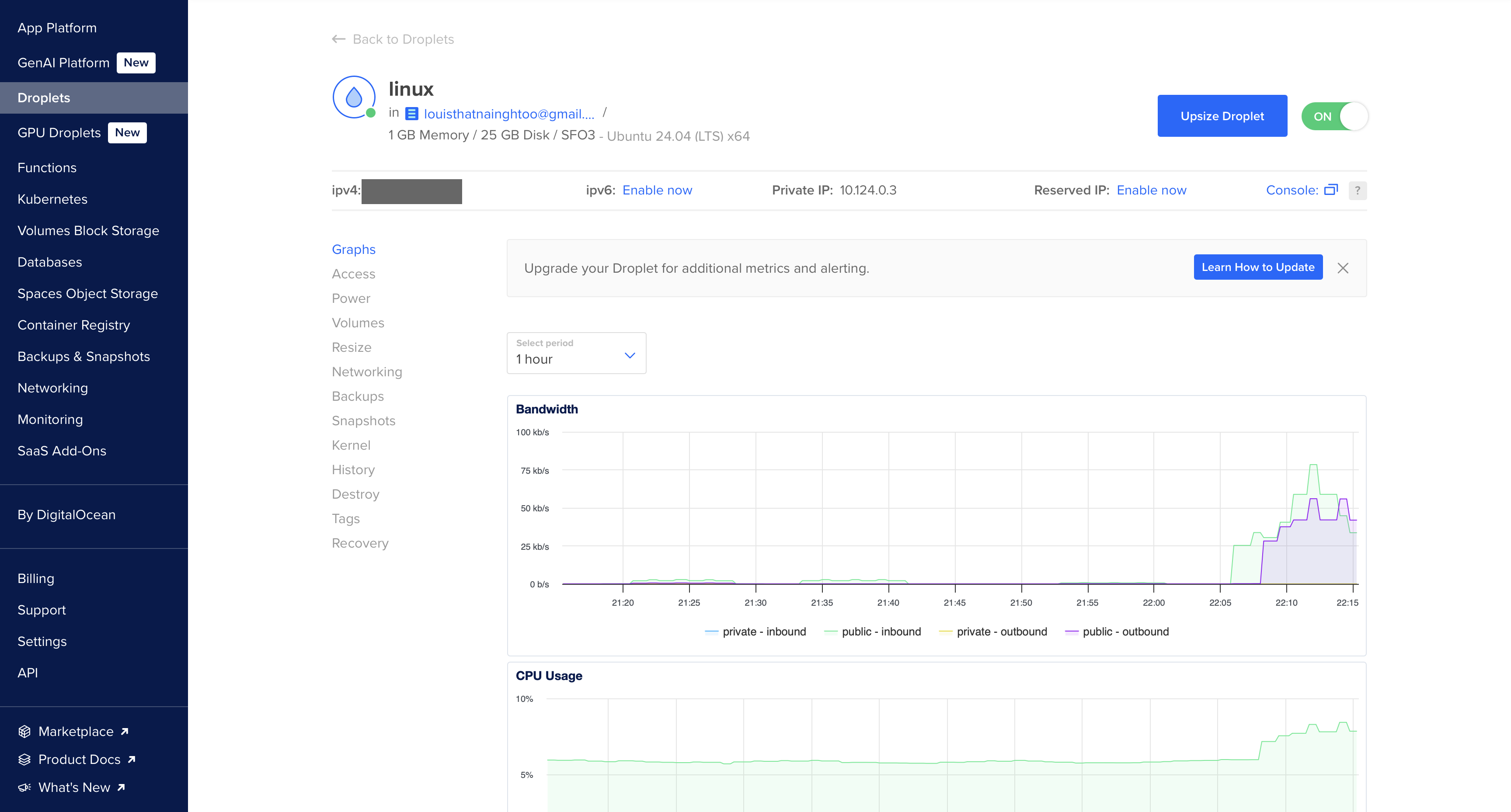Open SaaS Add-Ons in sidebar
This screenshot has width=1511, height=812.
coord(62,451)
